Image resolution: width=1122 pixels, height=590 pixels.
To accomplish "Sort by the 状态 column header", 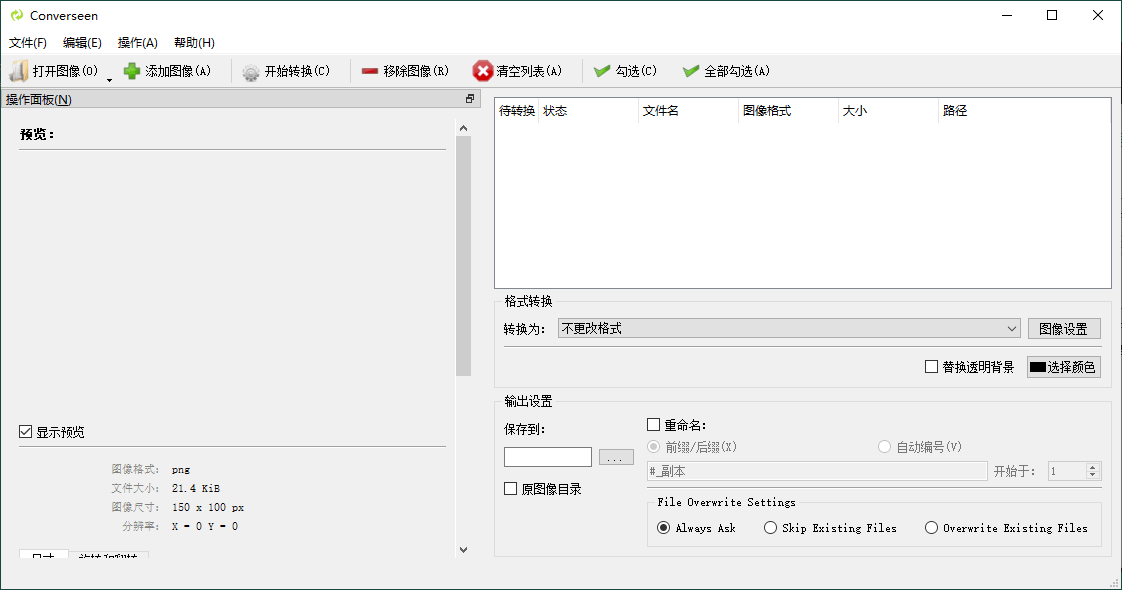I will (x=587, y=111).
